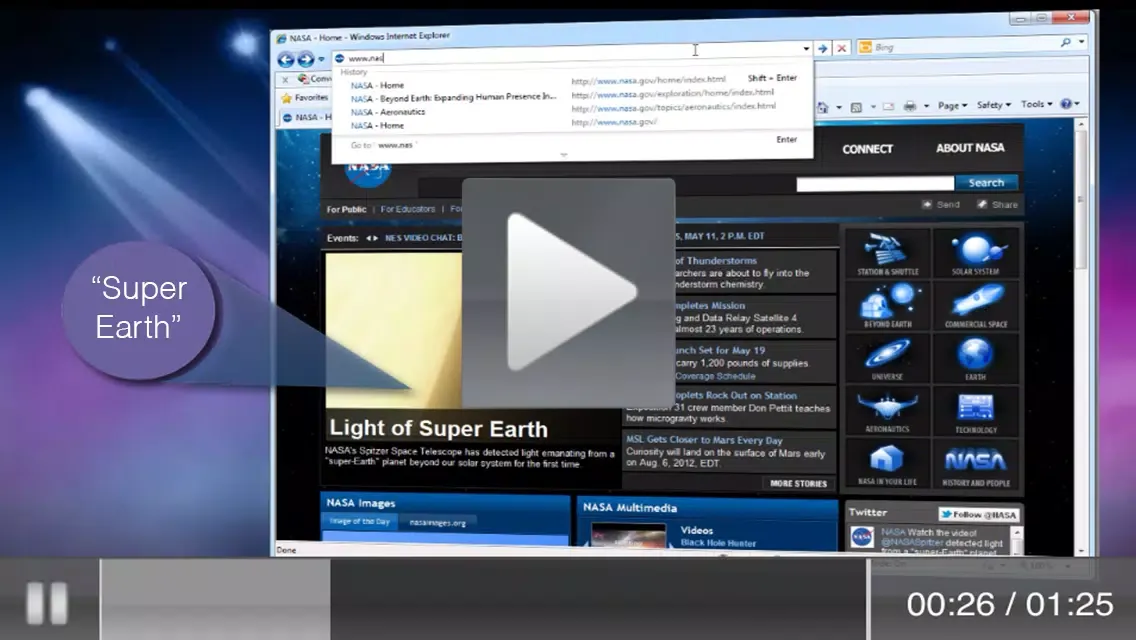Open the Station & Shuttle icon tile
This screenshot has width=1136, height=640.
888,254
